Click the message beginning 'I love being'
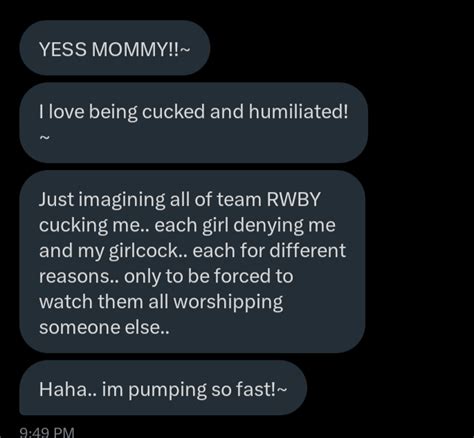 (194, 123)
